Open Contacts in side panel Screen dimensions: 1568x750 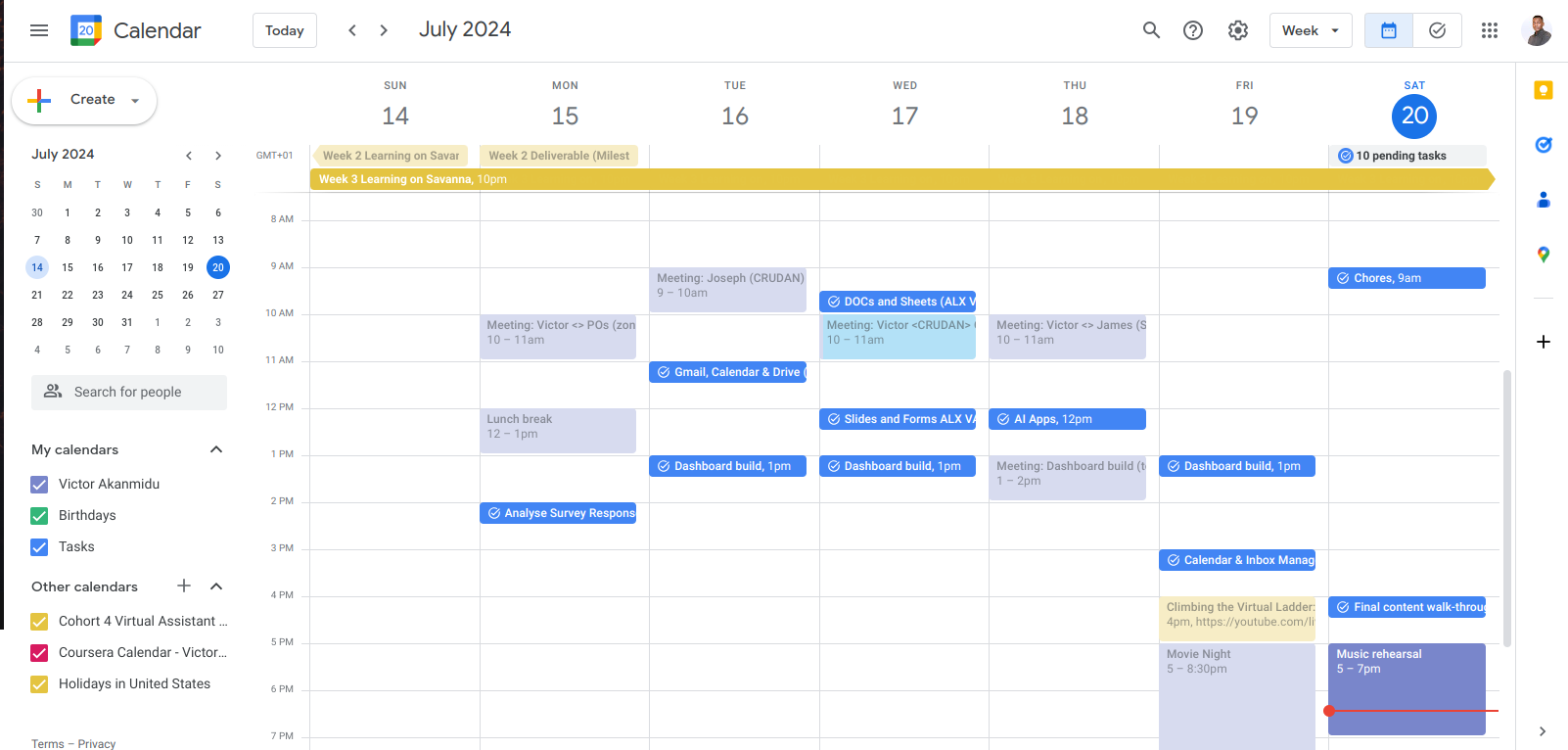(1544, 200)
